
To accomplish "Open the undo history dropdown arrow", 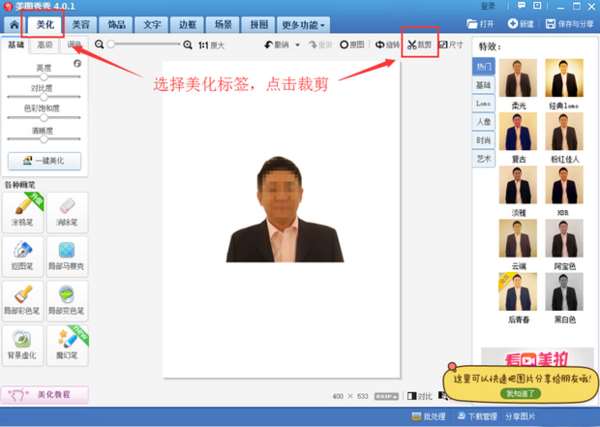I will click(297, 45).
